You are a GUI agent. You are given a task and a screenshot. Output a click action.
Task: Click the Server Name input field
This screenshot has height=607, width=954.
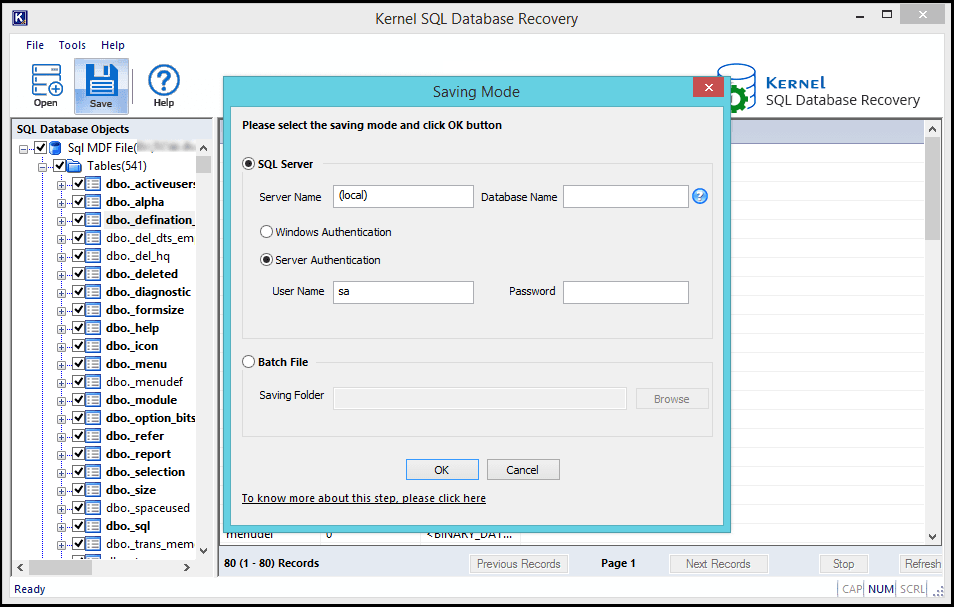pos(403,196)
